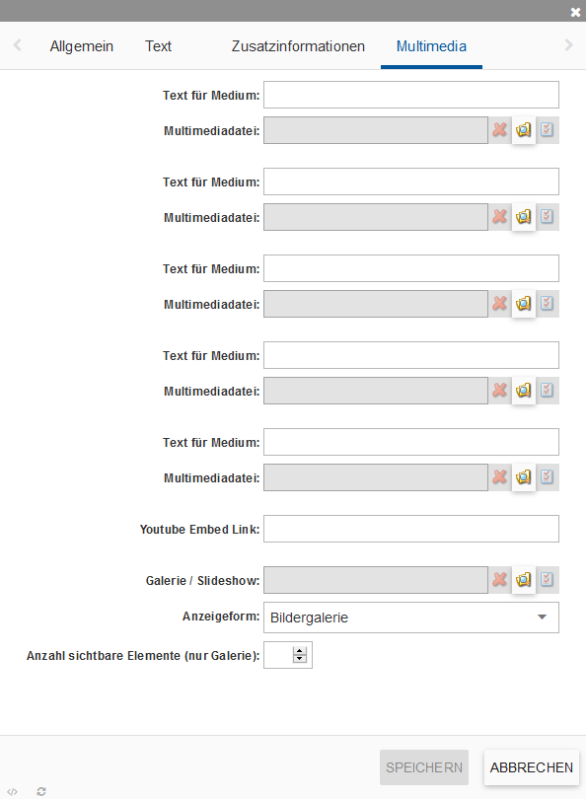586x799 pixels.
Task: Clear the first Multimediadatei with red X
Action: (x=499, y=130)
